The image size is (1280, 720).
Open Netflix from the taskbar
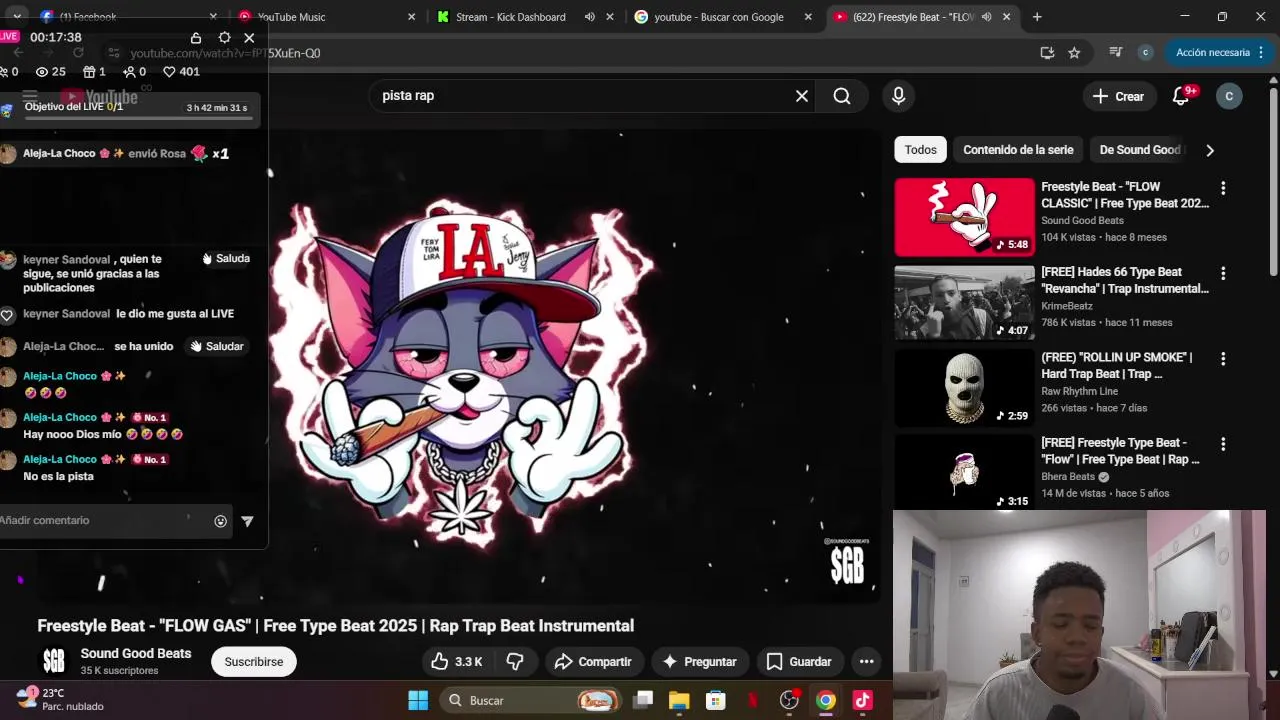click(x=753, y=700)
